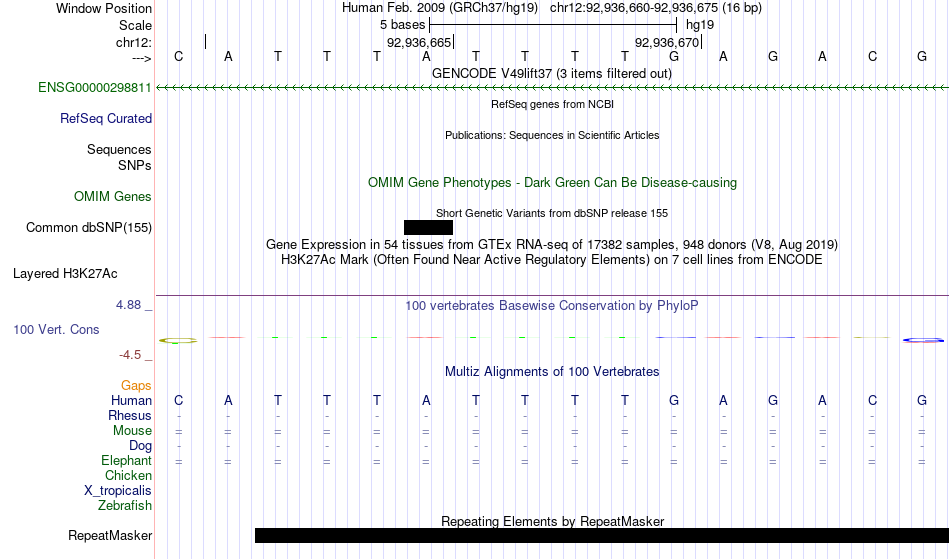This screenshot has width=950, height=559.
Task: Click the 92,936,665 ruler position label
Action: 419,42
